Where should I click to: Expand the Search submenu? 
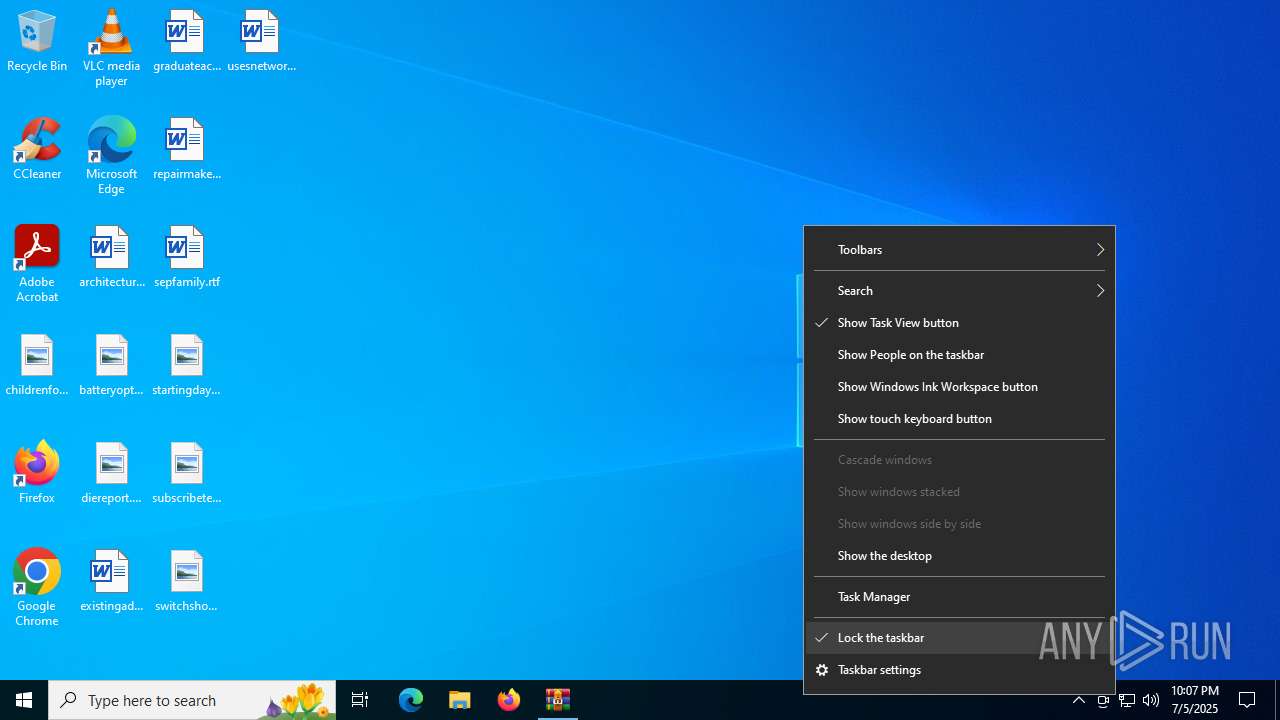(x=960, y=291)
